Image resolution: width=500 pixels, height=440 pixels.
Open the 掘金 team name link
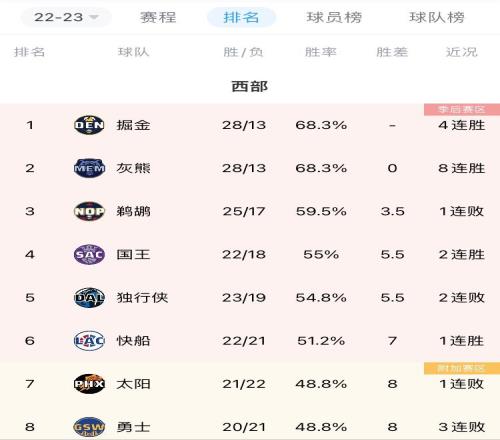[133, 125]
